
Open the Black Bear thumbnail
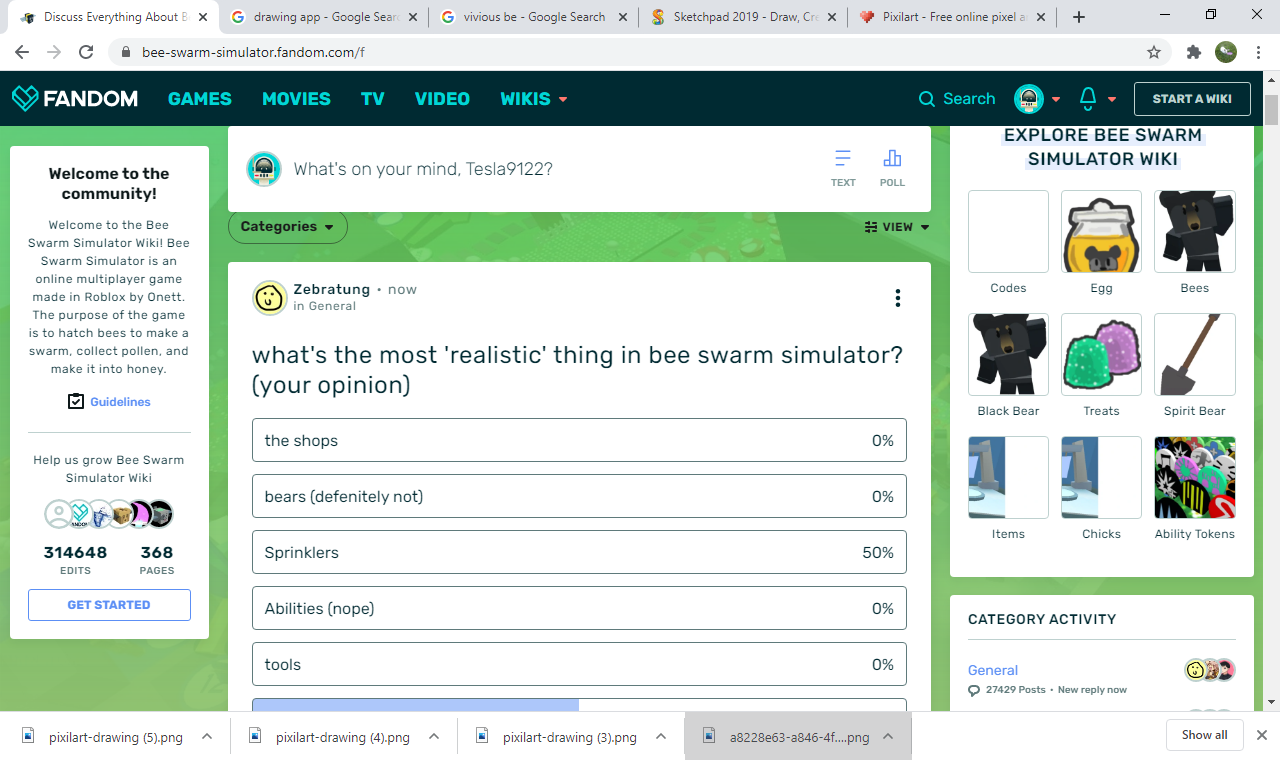click(1008, 354)
